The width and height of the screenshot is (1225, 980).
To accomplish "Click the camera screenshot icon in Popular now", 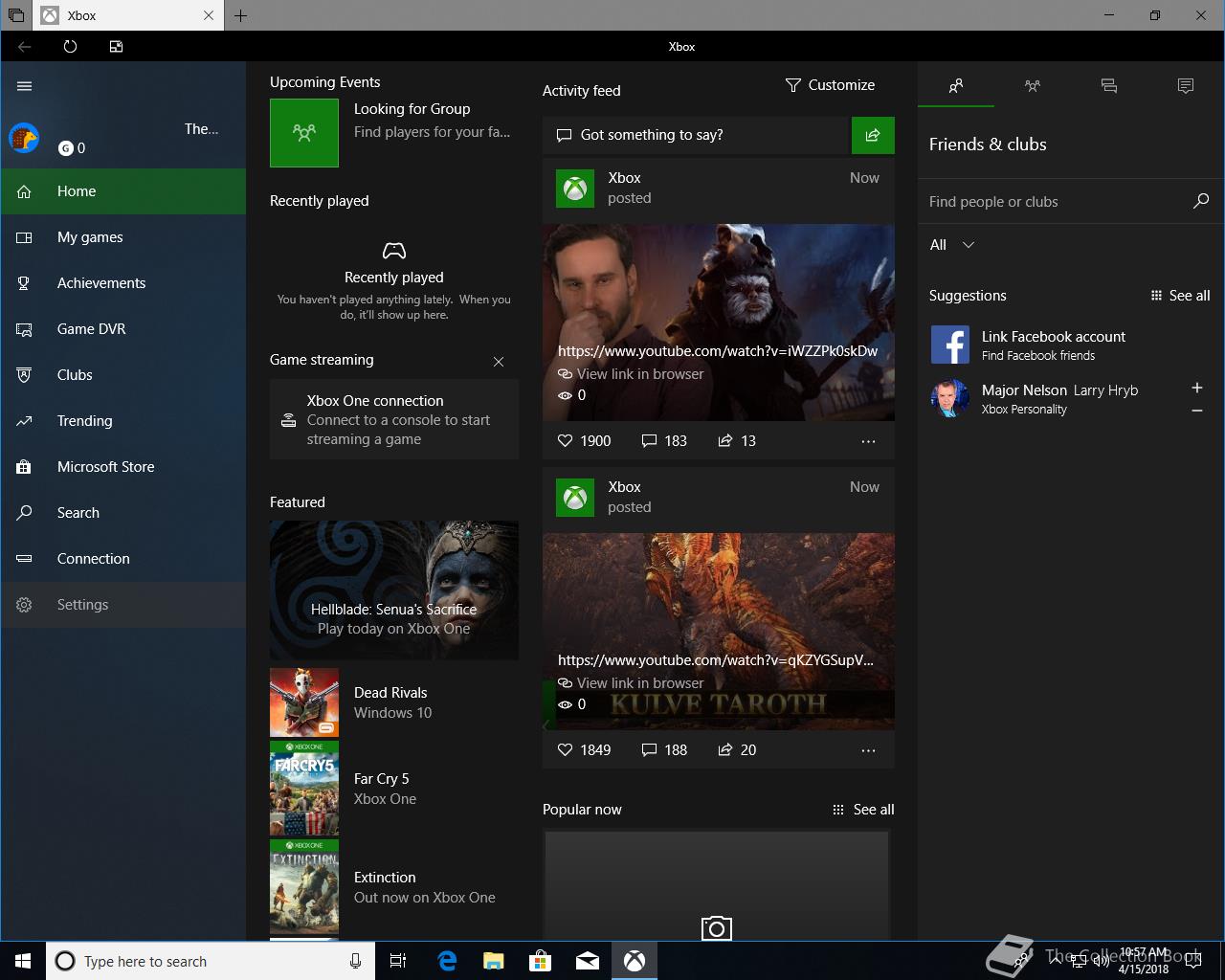I will pos(717,928).
